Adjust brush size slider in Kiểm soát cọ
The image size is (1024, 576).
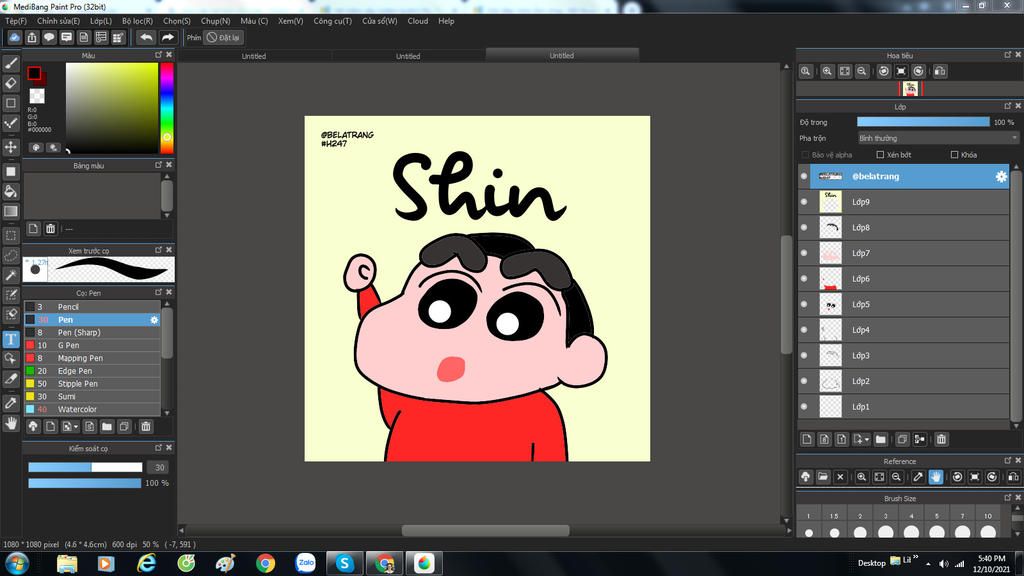pos(85,467)
